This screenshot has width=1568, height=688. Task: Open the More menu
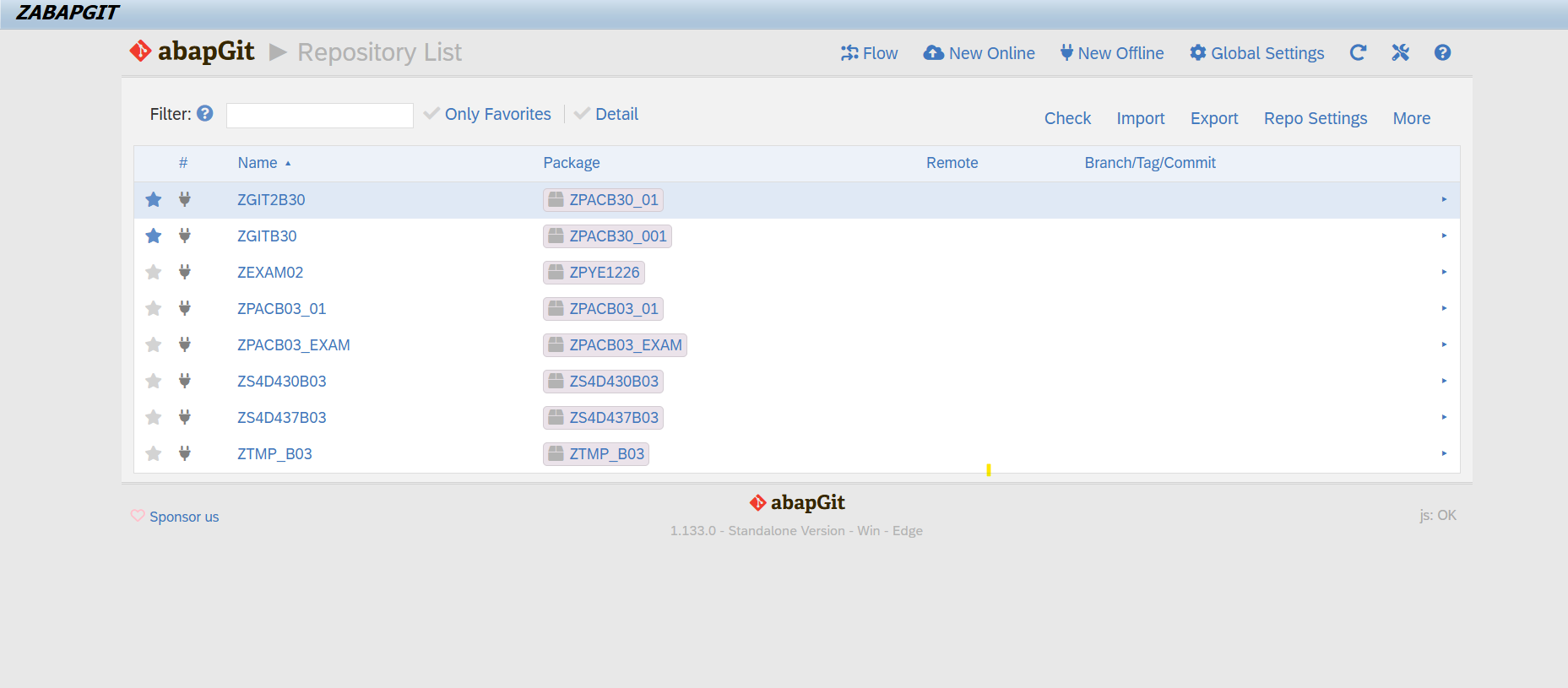[x=1411, y=118]
